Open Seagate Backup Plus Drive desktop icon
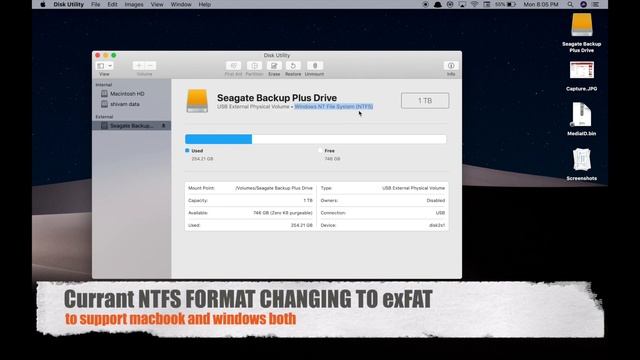 click(x=582, y=26)
